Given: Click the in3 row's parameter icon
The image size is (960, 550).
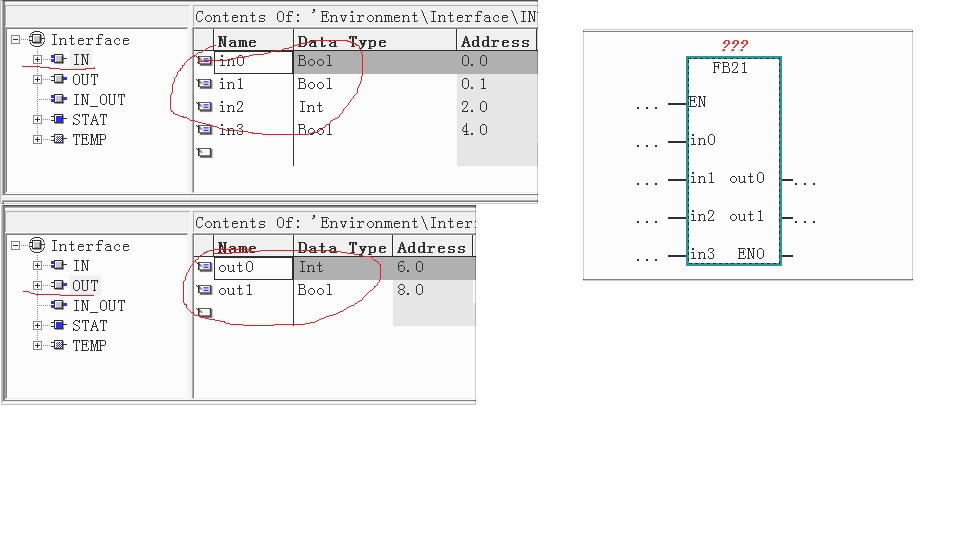Looking at the screenshot, I should coord(204,129).
